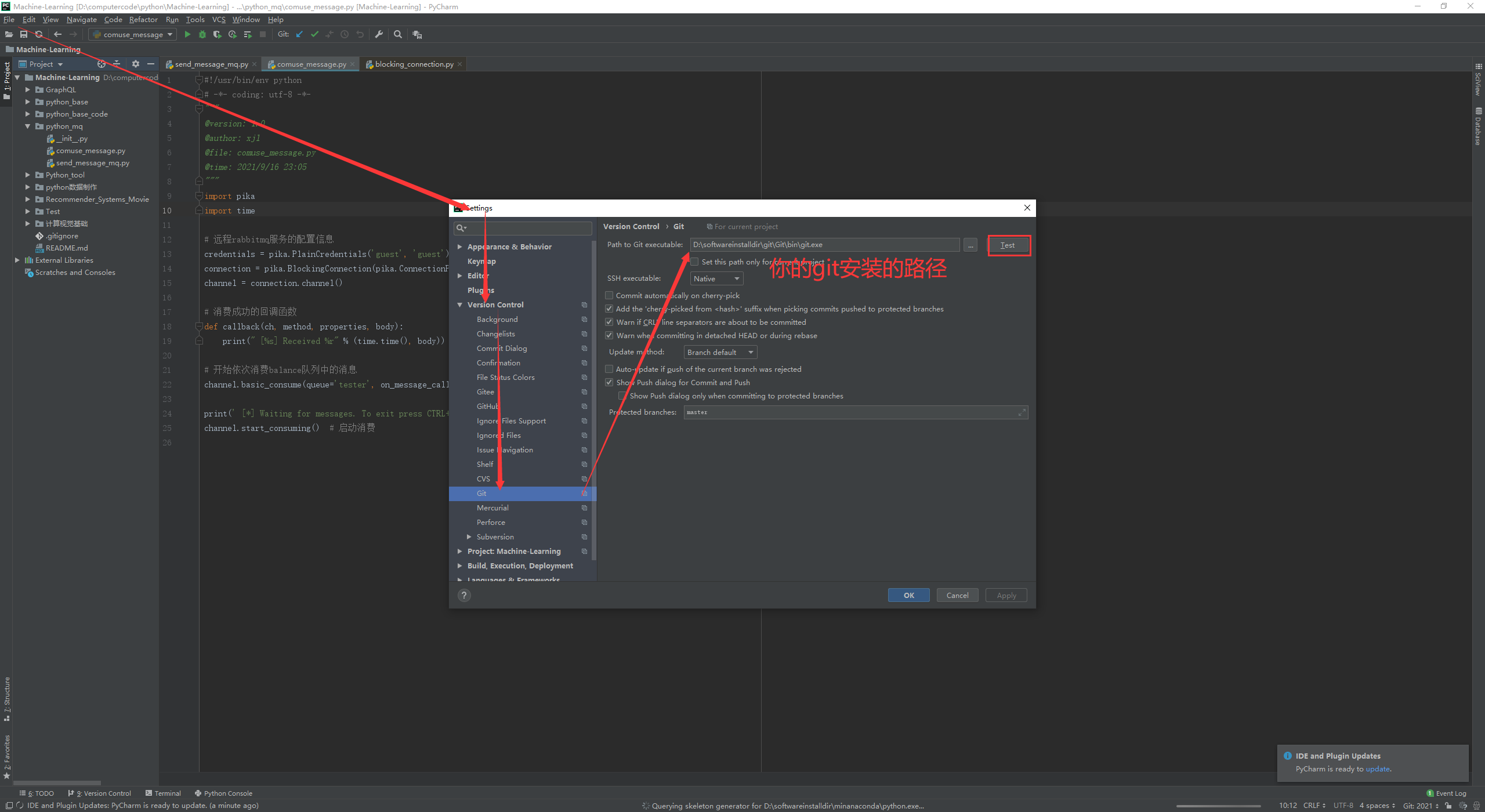Enable Commit automatically on cherry-pick

pyautogui.click(x=609, y=295)
